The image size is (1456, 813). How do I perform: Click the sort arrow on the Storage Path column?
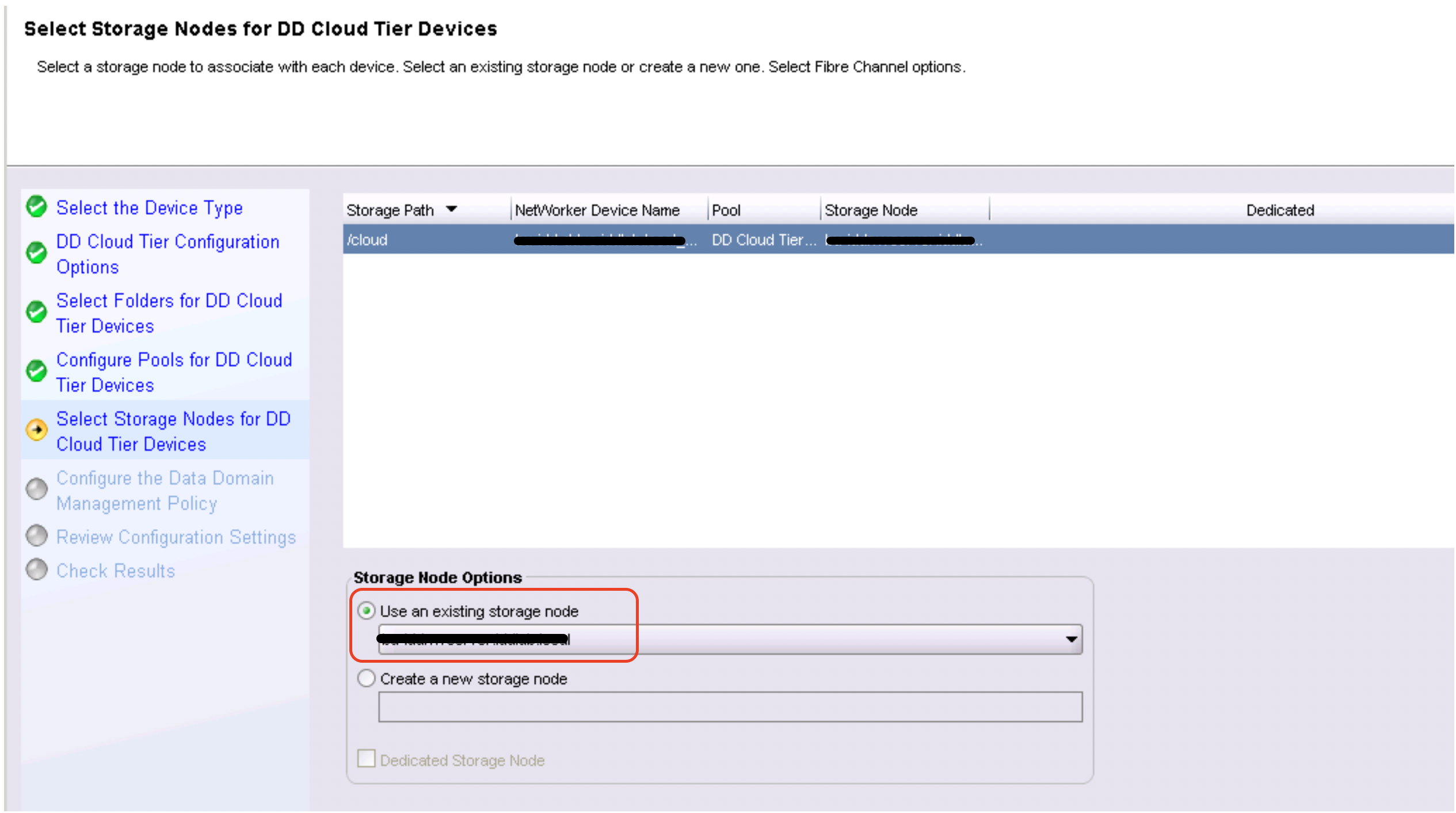click(x=452, y=210)
